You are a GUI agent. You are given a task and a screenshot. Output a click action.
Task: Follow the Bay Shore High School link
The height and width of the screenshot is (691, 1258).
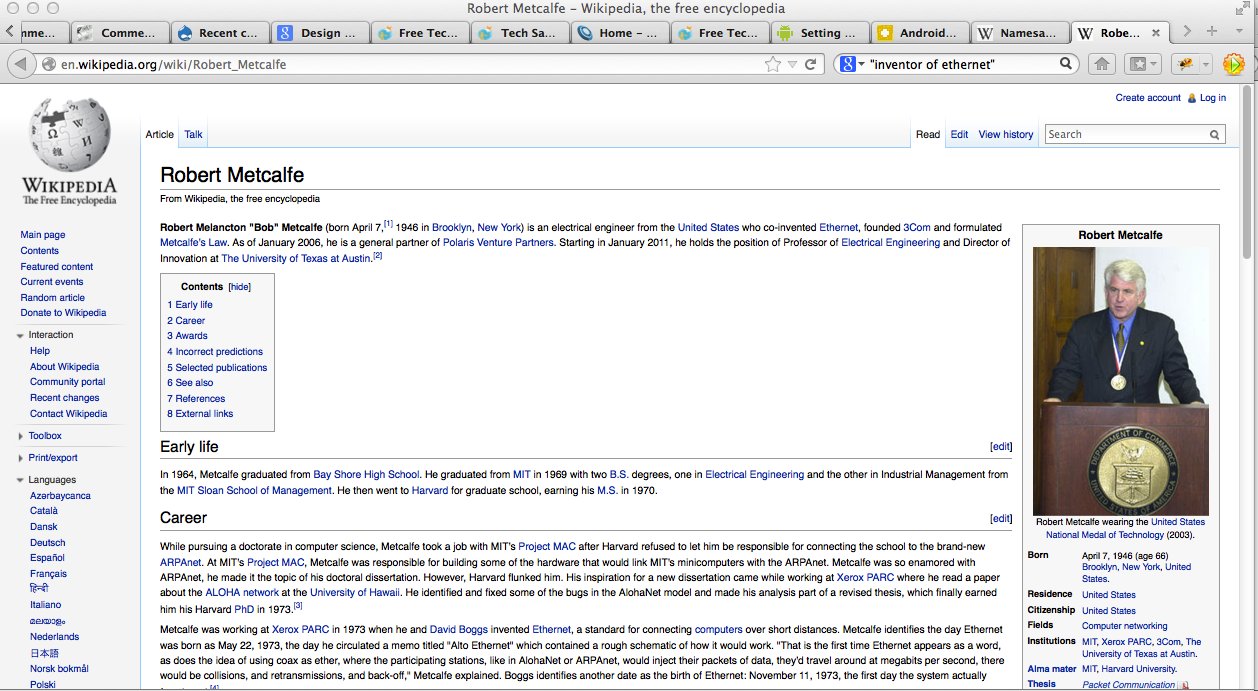366,474
